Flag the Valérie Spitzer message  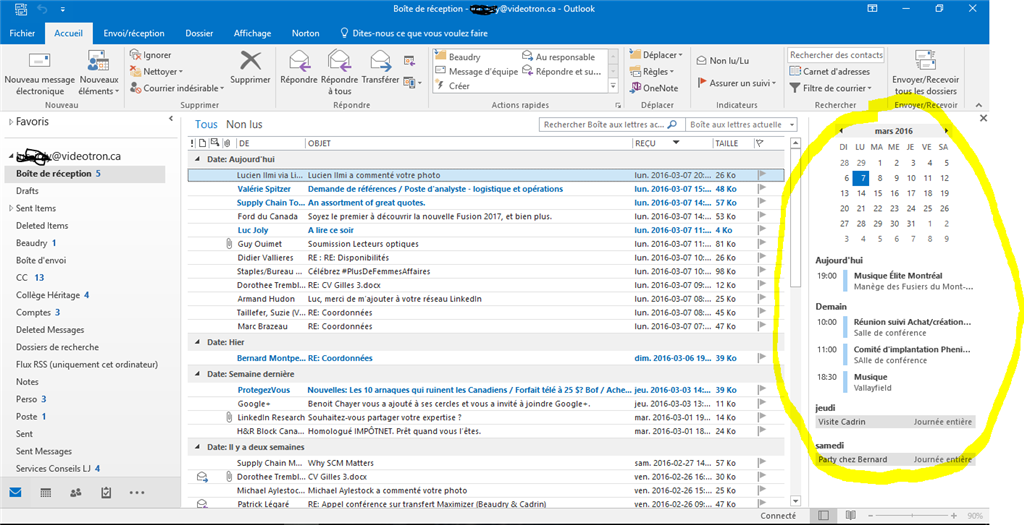pos(761,189)
